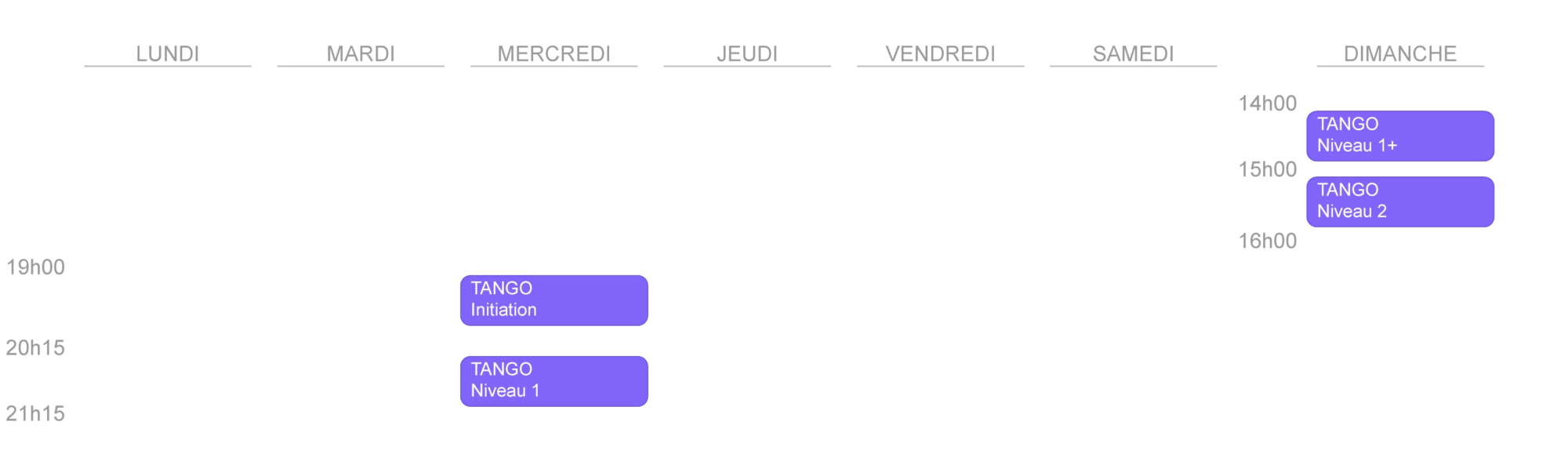Click the 20h15 time label
Image resolution: width=1568 pixels, height=465 pixels.
pos(35,348)
